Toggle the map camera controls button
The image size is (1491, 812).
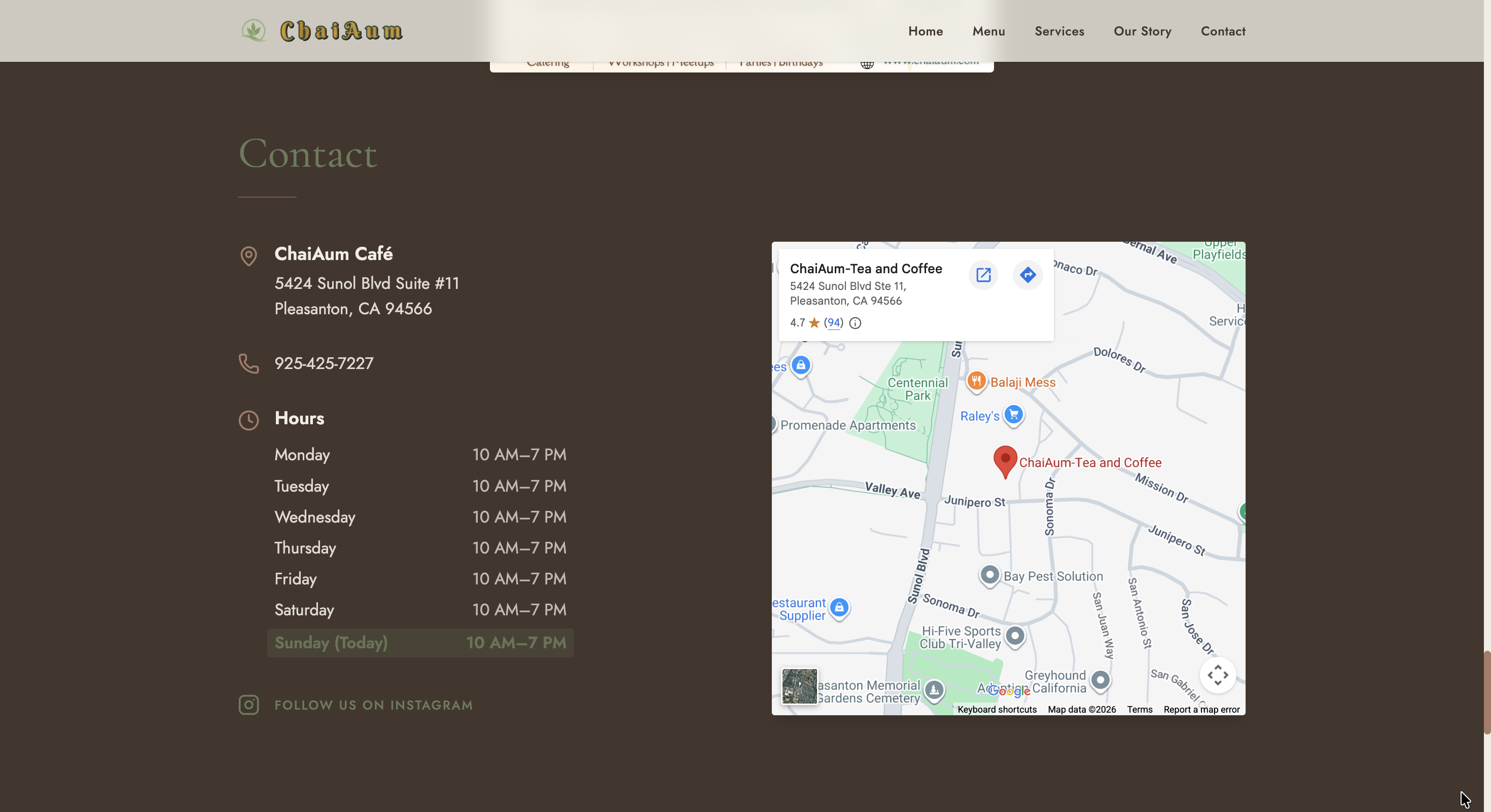click(x=1218, y=675)
